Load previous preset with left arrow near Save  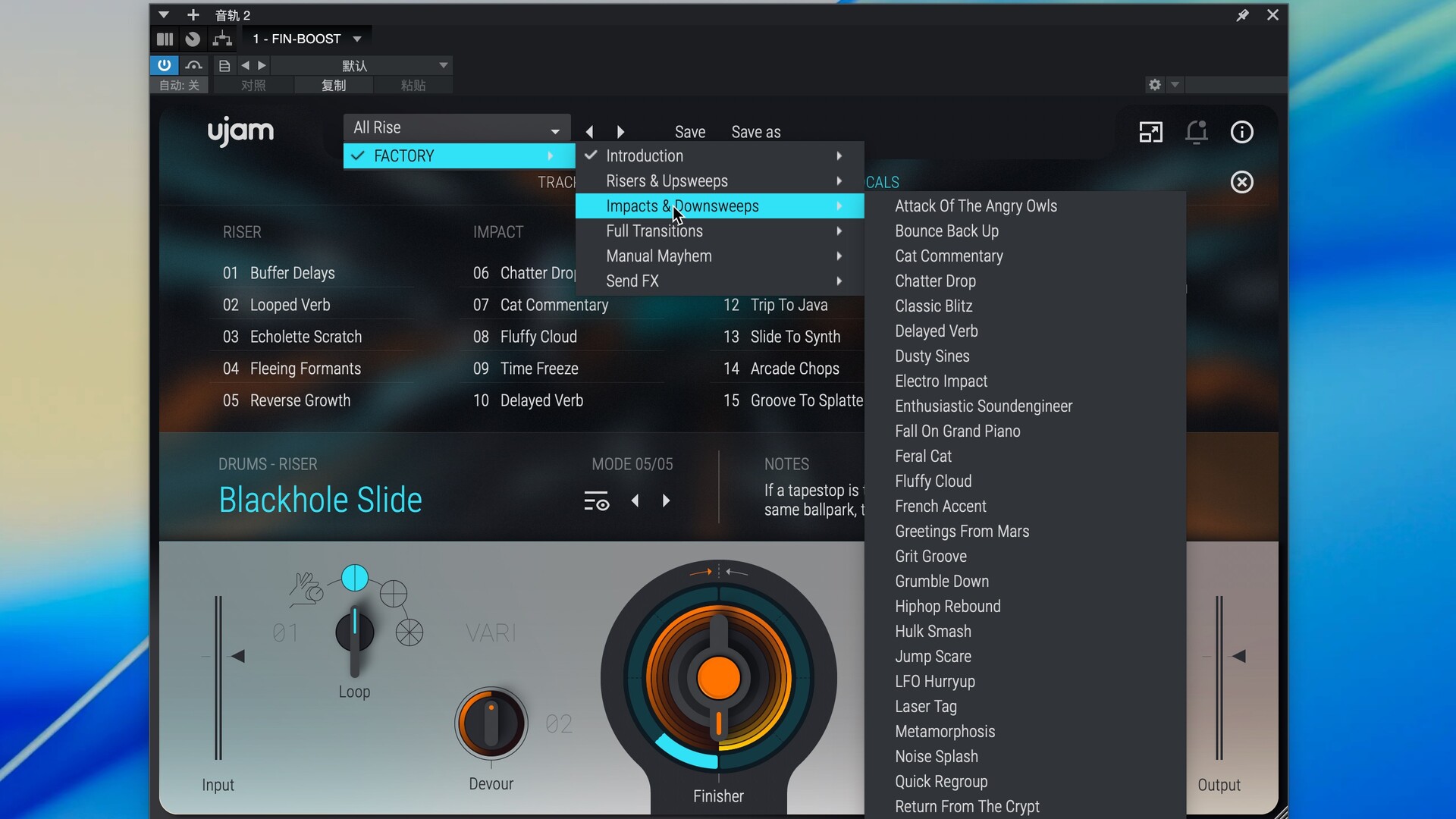pyautogui.click(x=590, y=132)
